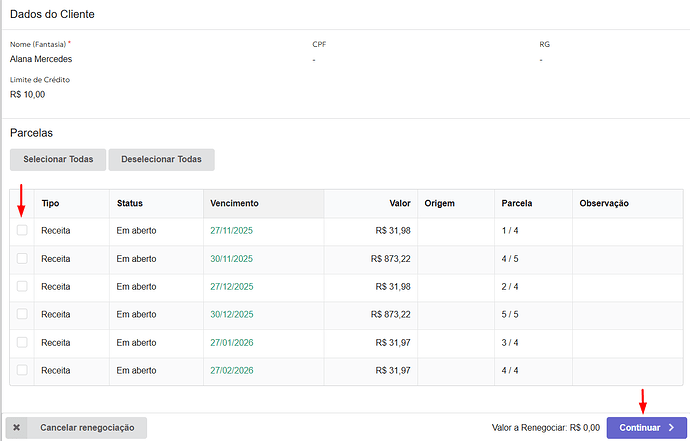Click the Selecionar Todas button
This screenshot has height=441, width=690.
coord(58,159)
